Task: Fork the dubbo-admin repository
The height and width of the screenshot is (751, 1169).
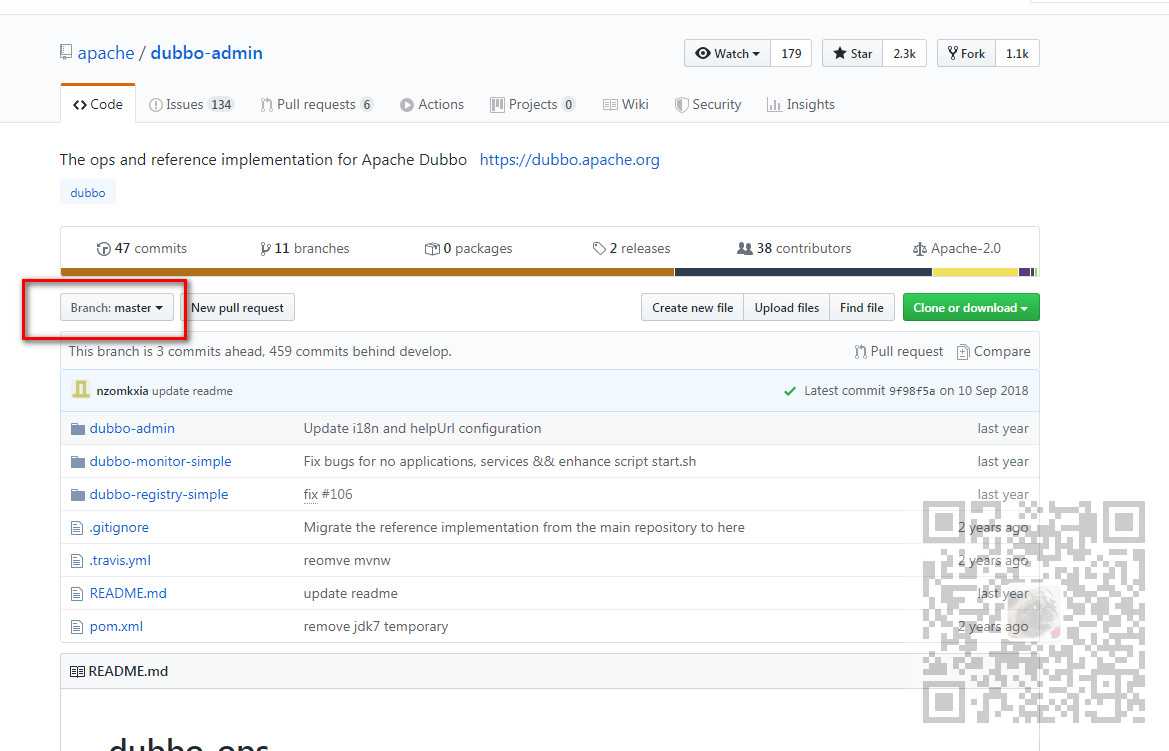Action: pos(966,53)
